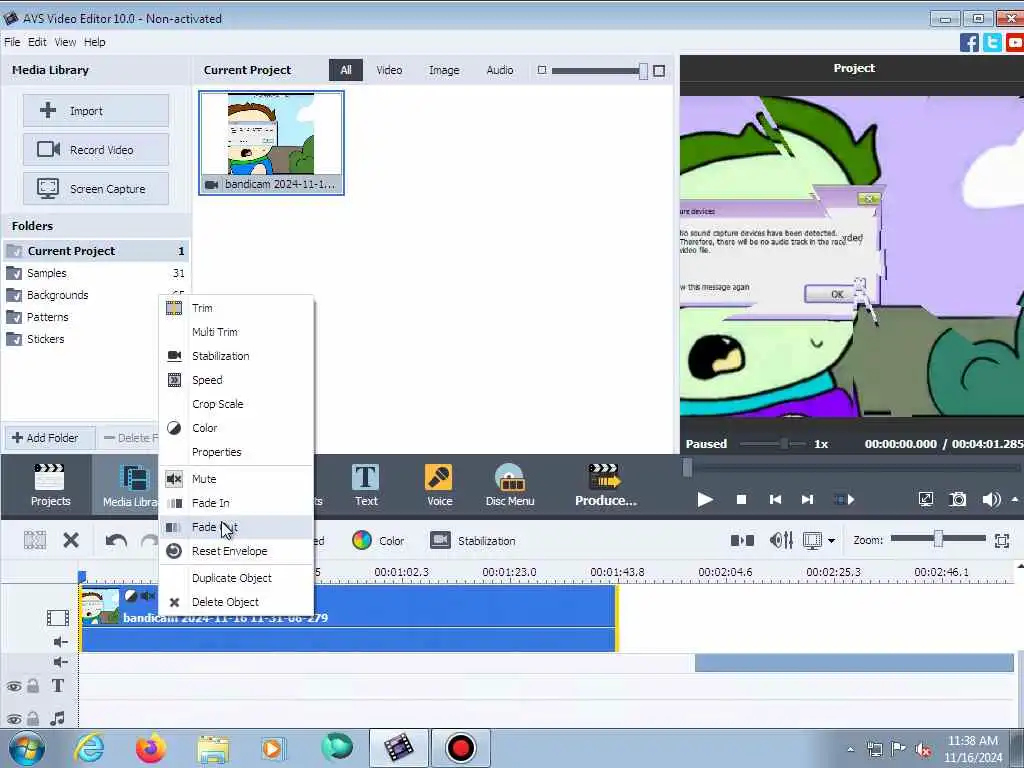Open the Projects tab icon

point(50,485)
